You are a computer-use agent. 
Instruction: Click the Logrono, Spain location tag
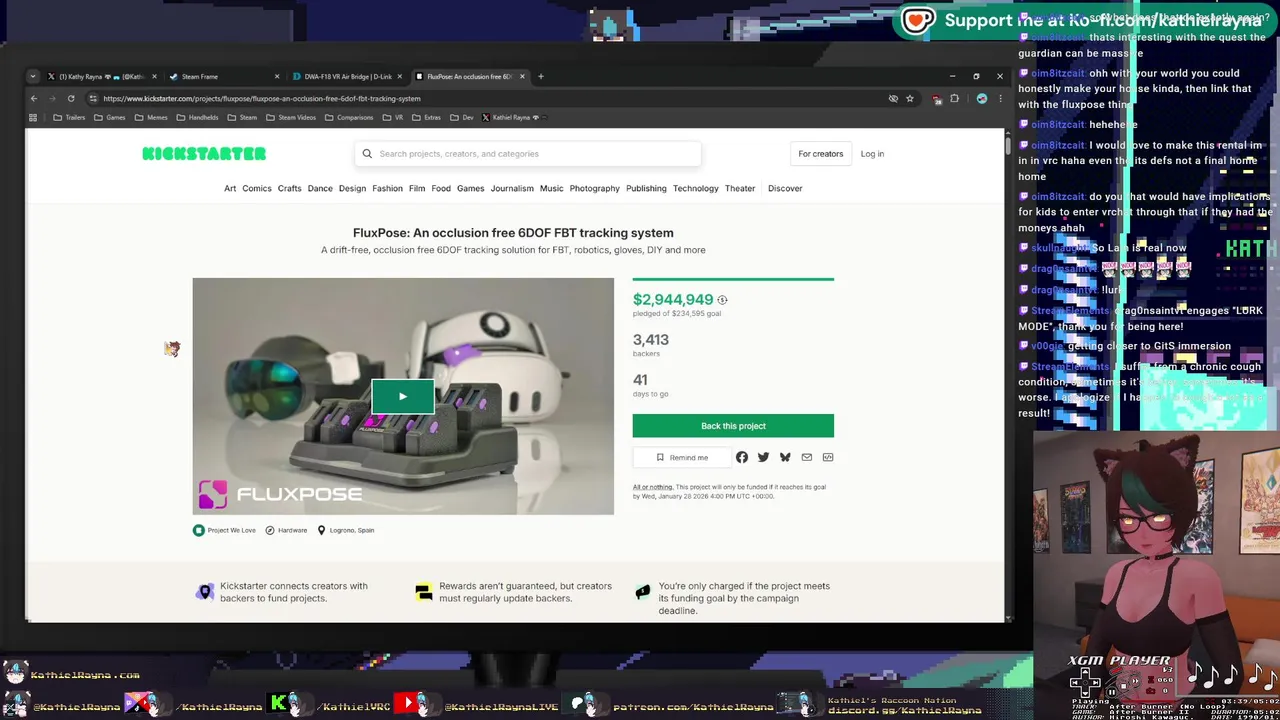coord(346,530)
